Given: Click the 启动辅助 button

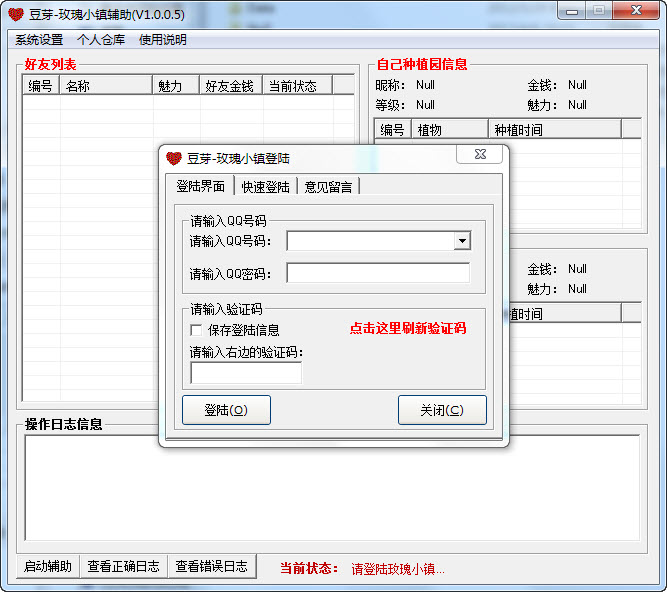Looking at the screenshot, I should click(48, 566).
